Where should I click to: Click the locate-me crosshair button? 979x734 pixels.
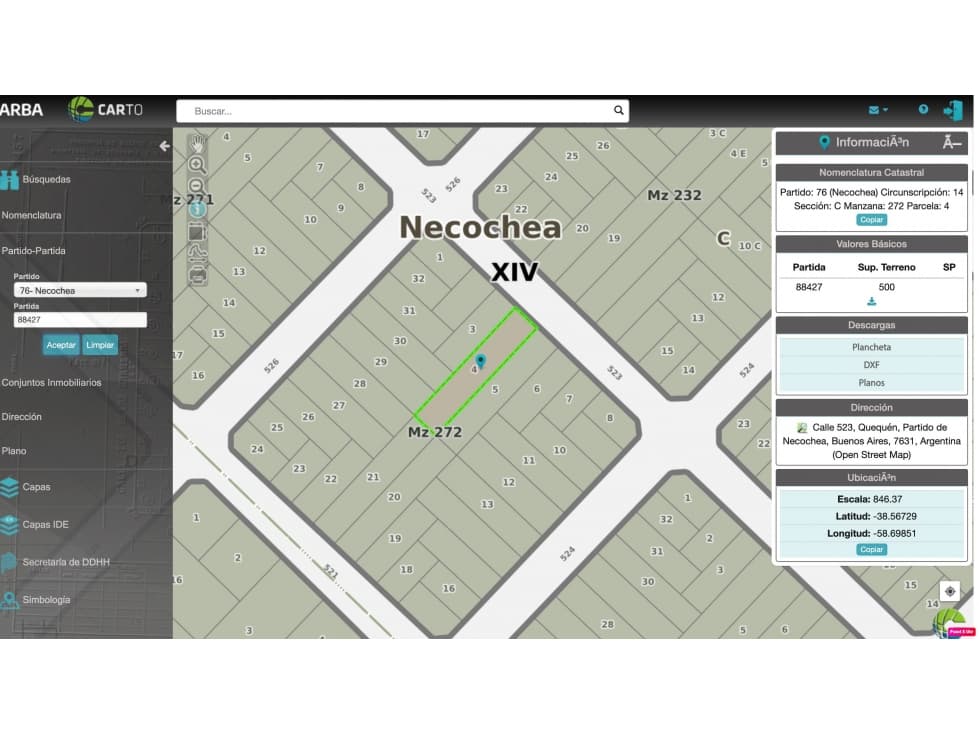950,591
